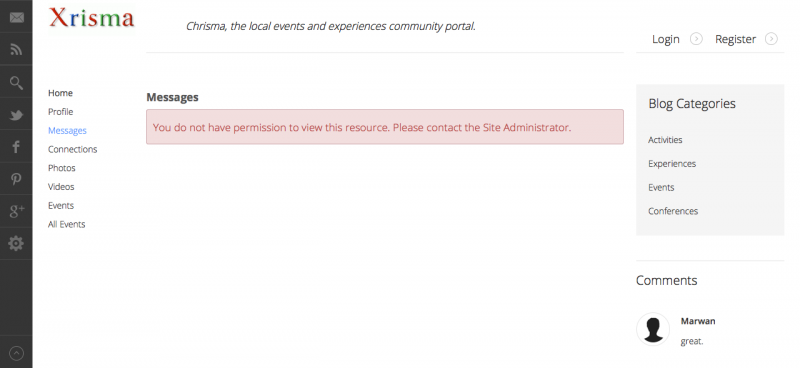Open the Google Plus icon
The image size is (800, 368).
[16, 212]
